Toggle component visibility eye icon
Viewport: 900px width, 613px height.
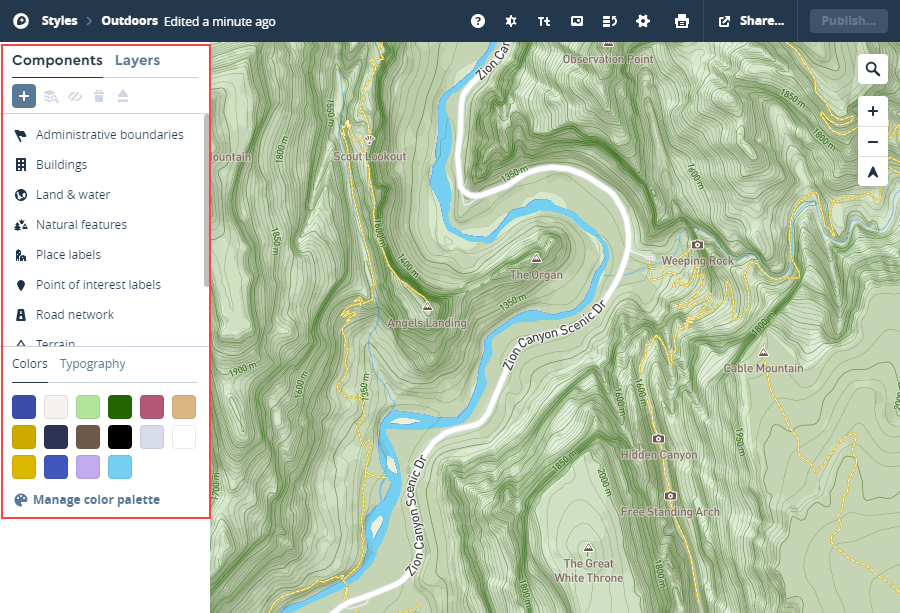(x=75, y=96)
